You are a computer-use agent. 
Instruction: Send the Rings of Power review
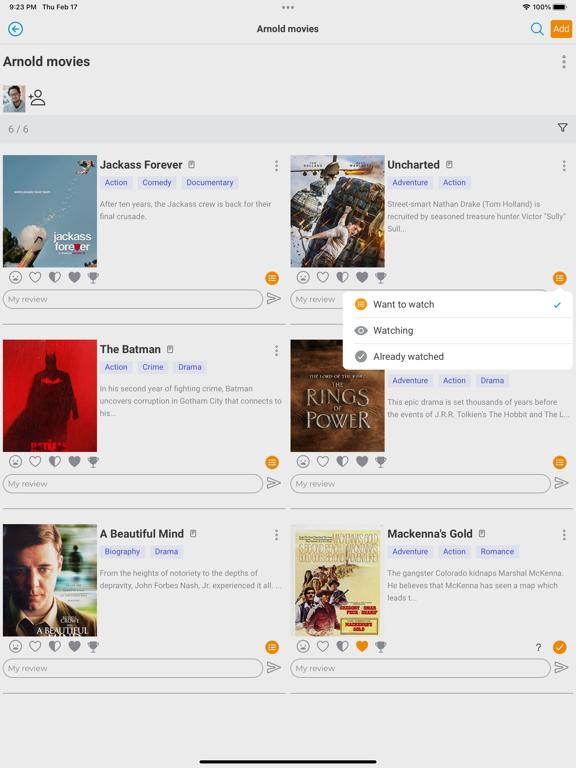tap(561, 483)
